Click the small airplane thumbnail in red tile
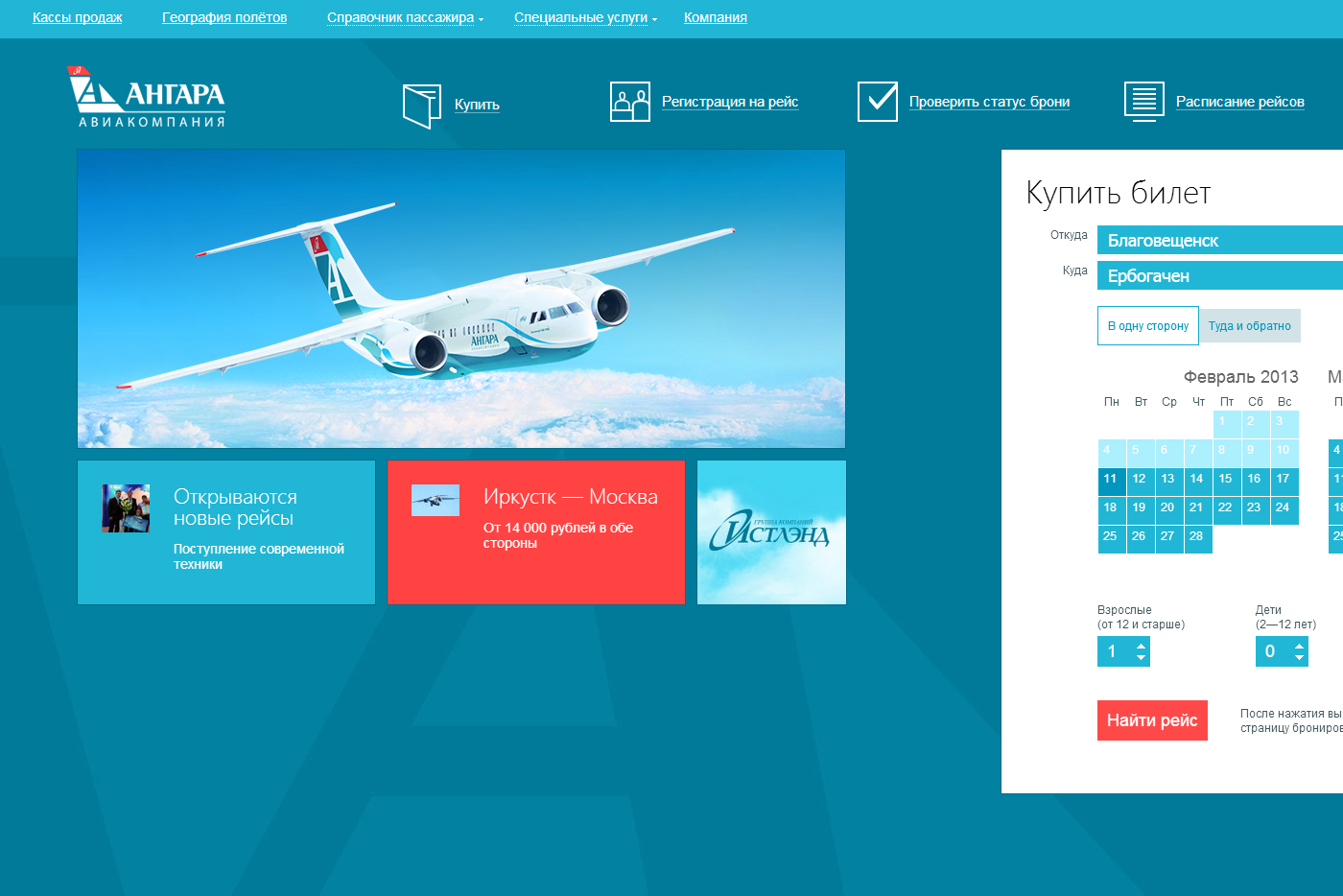The width and height of the screenshot is (1343, 896). click(x=435, y=500)
